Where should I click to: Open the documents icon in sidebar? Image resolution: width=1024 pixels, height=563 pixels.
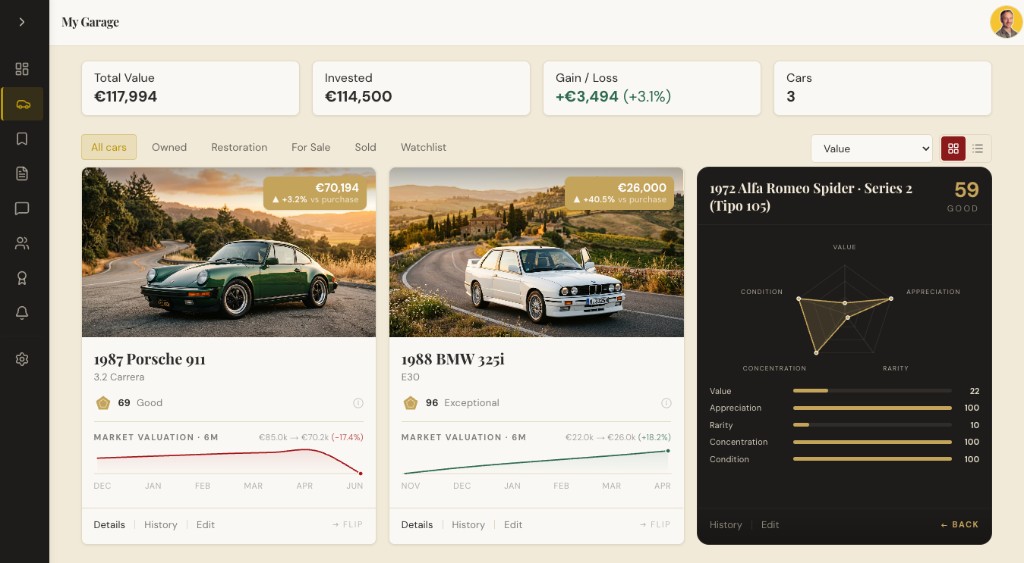click(22, 173)
